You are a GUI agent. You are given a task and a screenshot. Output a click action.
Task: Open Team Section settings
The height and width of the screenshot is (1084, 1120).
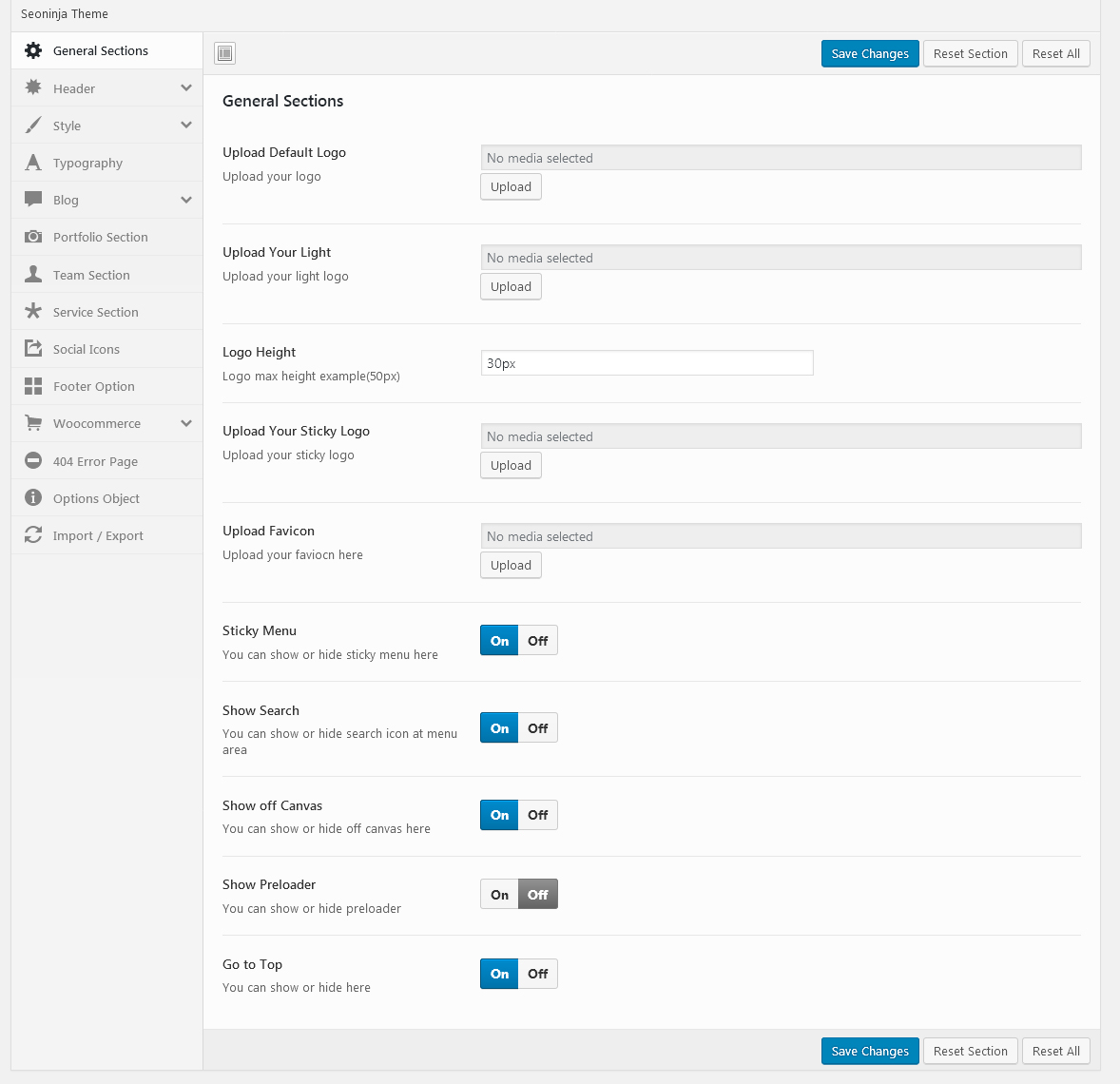(107, 275)
